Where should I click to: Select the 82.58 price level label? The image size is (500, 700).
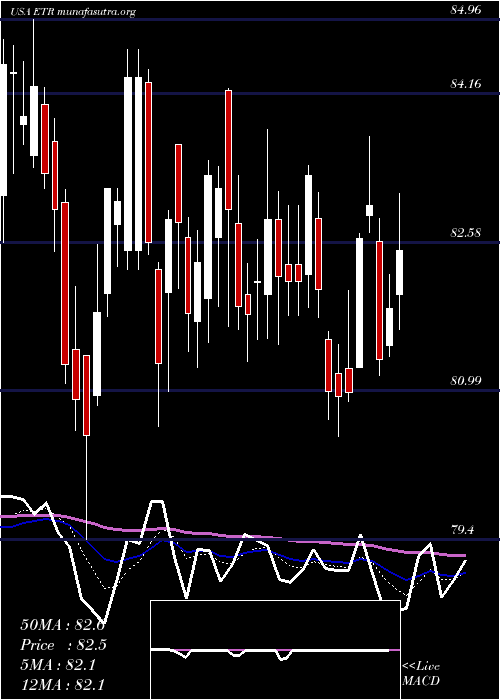[466, 232]
